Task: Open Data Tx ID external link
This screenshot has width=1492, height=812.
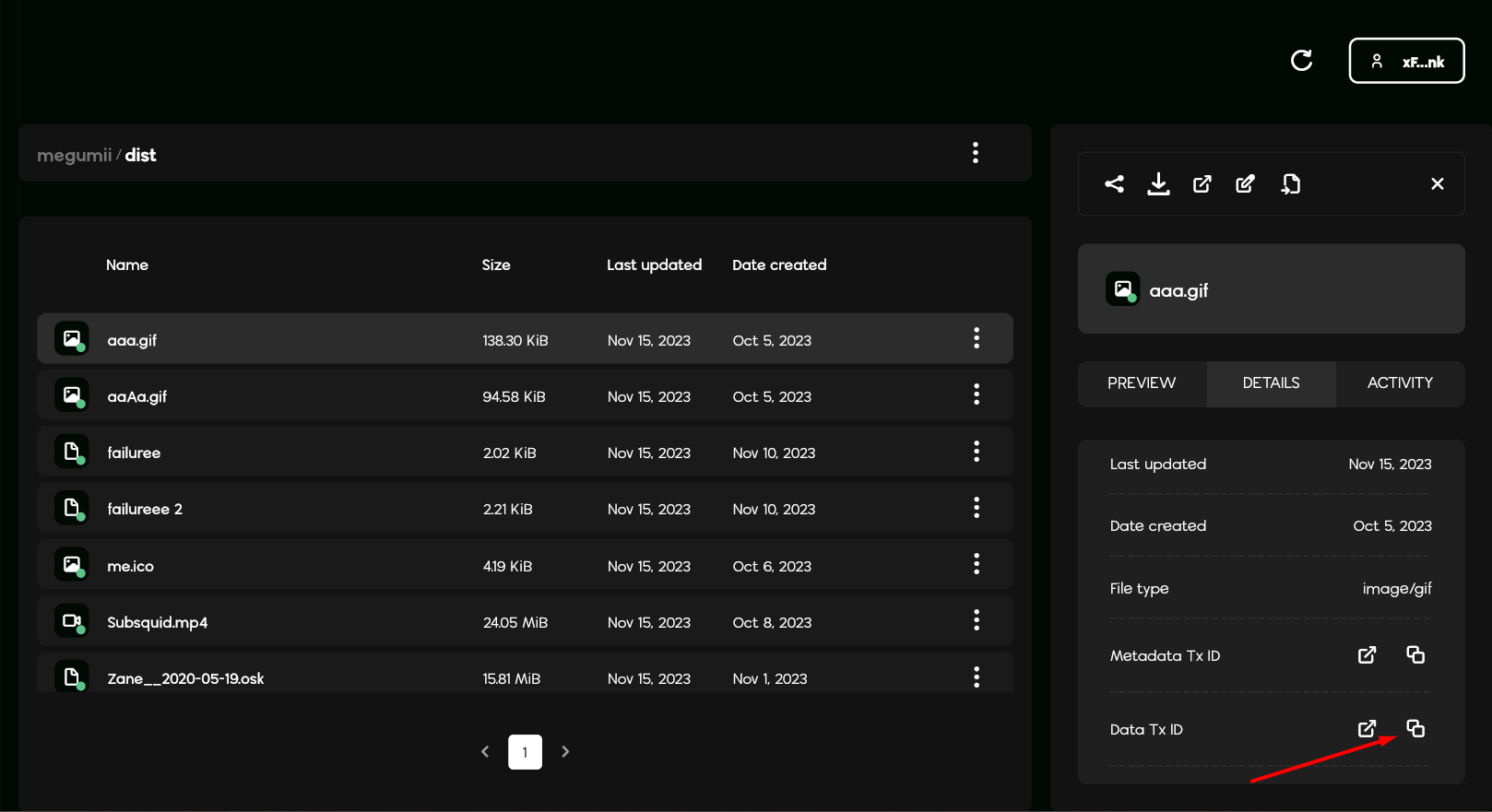Action: coord(1367,729)
